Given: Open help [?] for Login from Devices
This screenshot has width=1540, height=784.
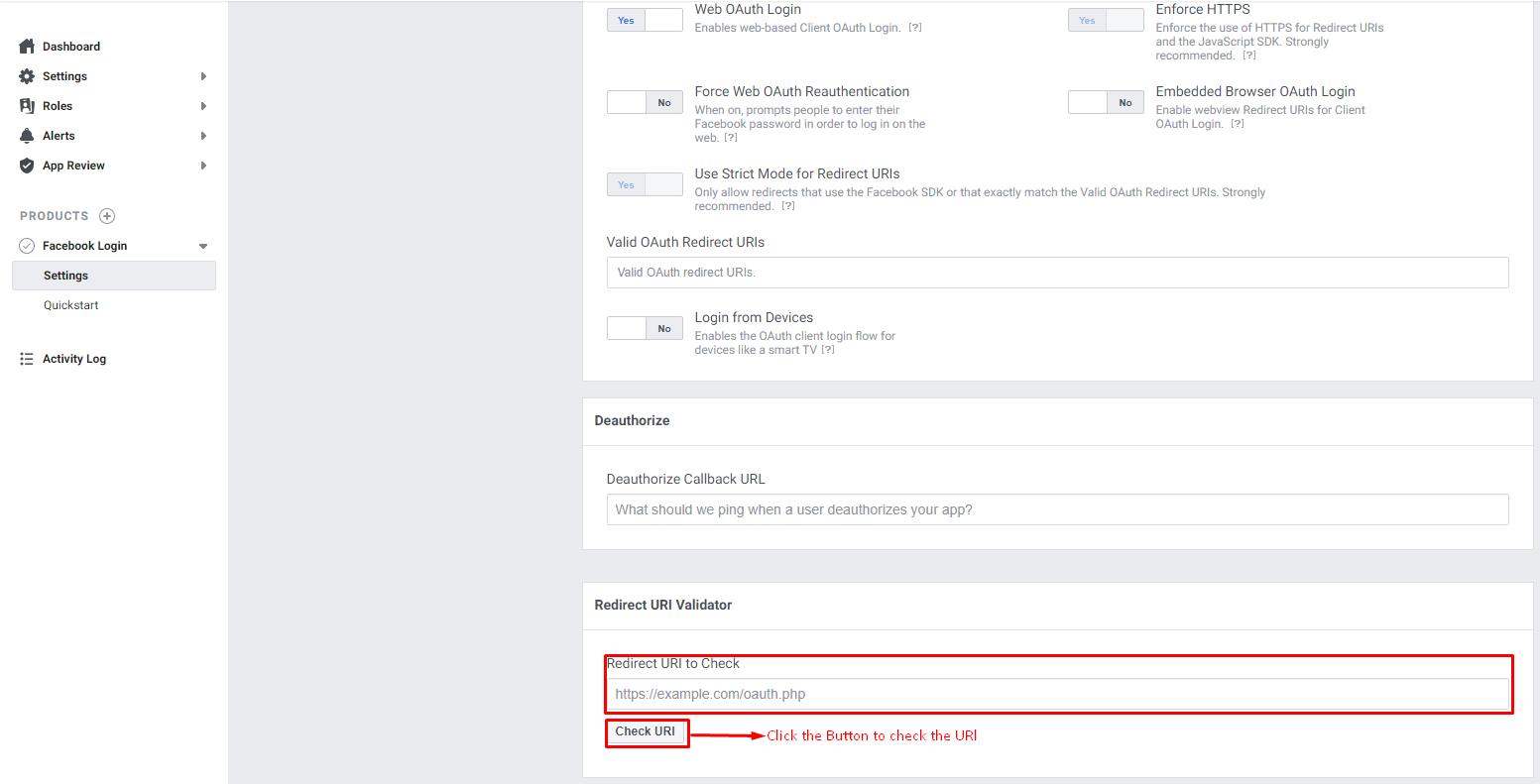Looking at the screenshot, I should point(828,350).
